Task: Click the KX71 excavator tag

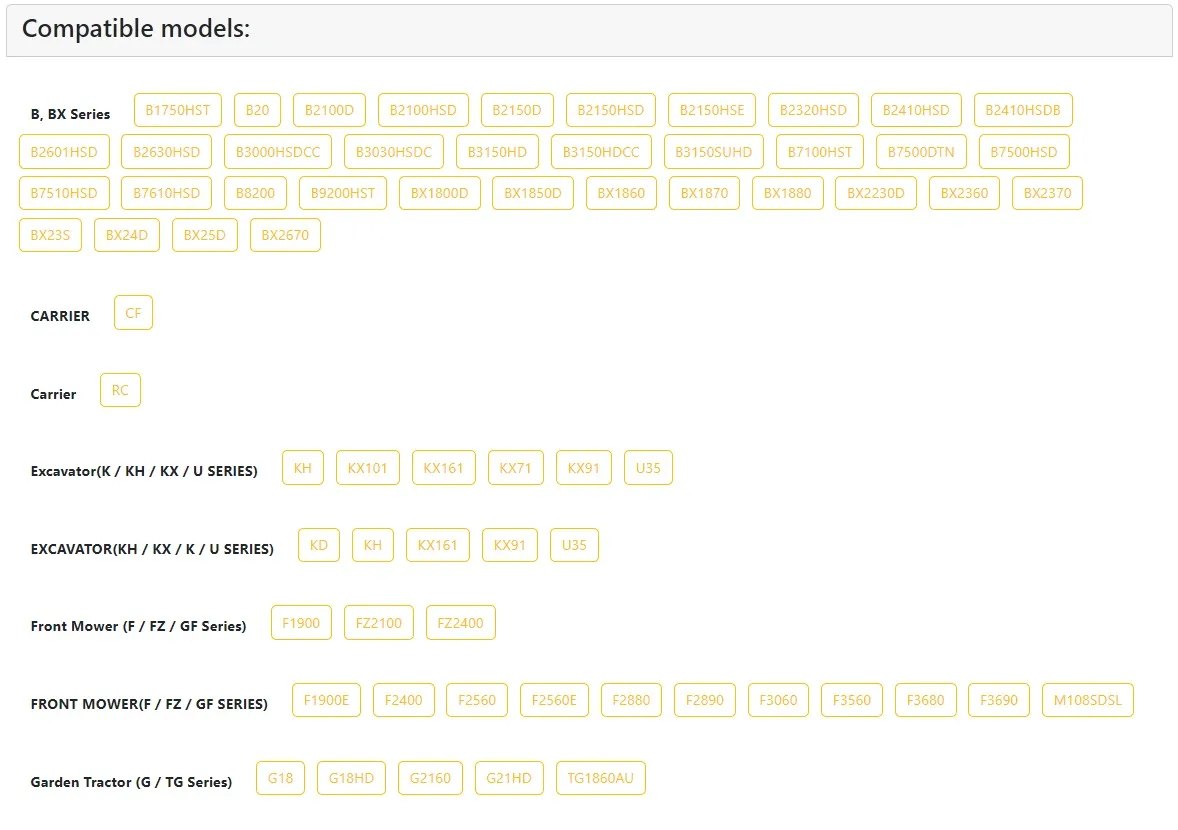Action: 515,468
